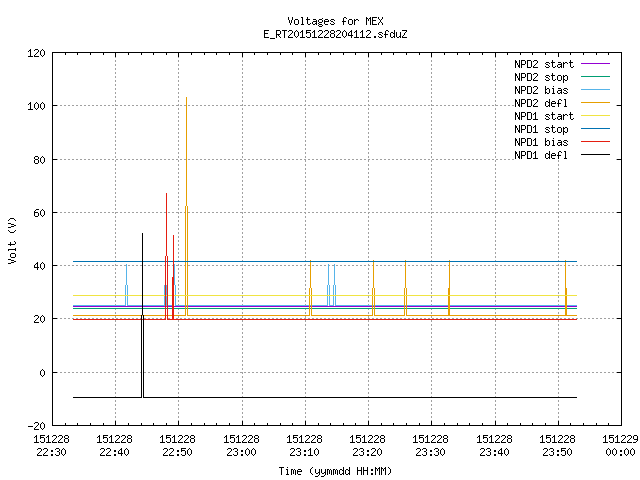Click the 'NPD2 bias' legend label
The height and width of the screenshot is (480, 640).
coord(541,90)
